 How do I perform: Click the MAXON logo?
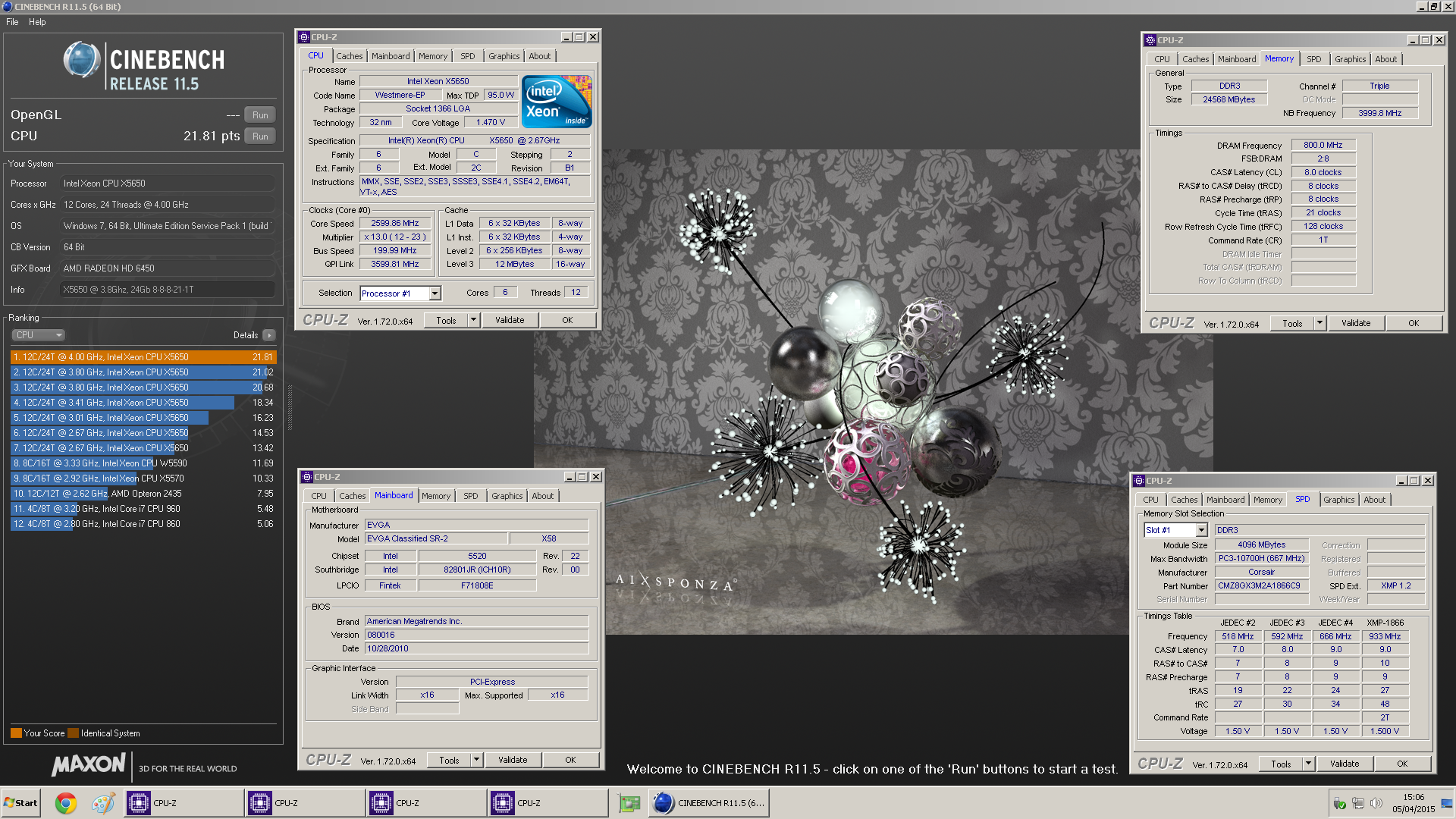tap(88, 765)
